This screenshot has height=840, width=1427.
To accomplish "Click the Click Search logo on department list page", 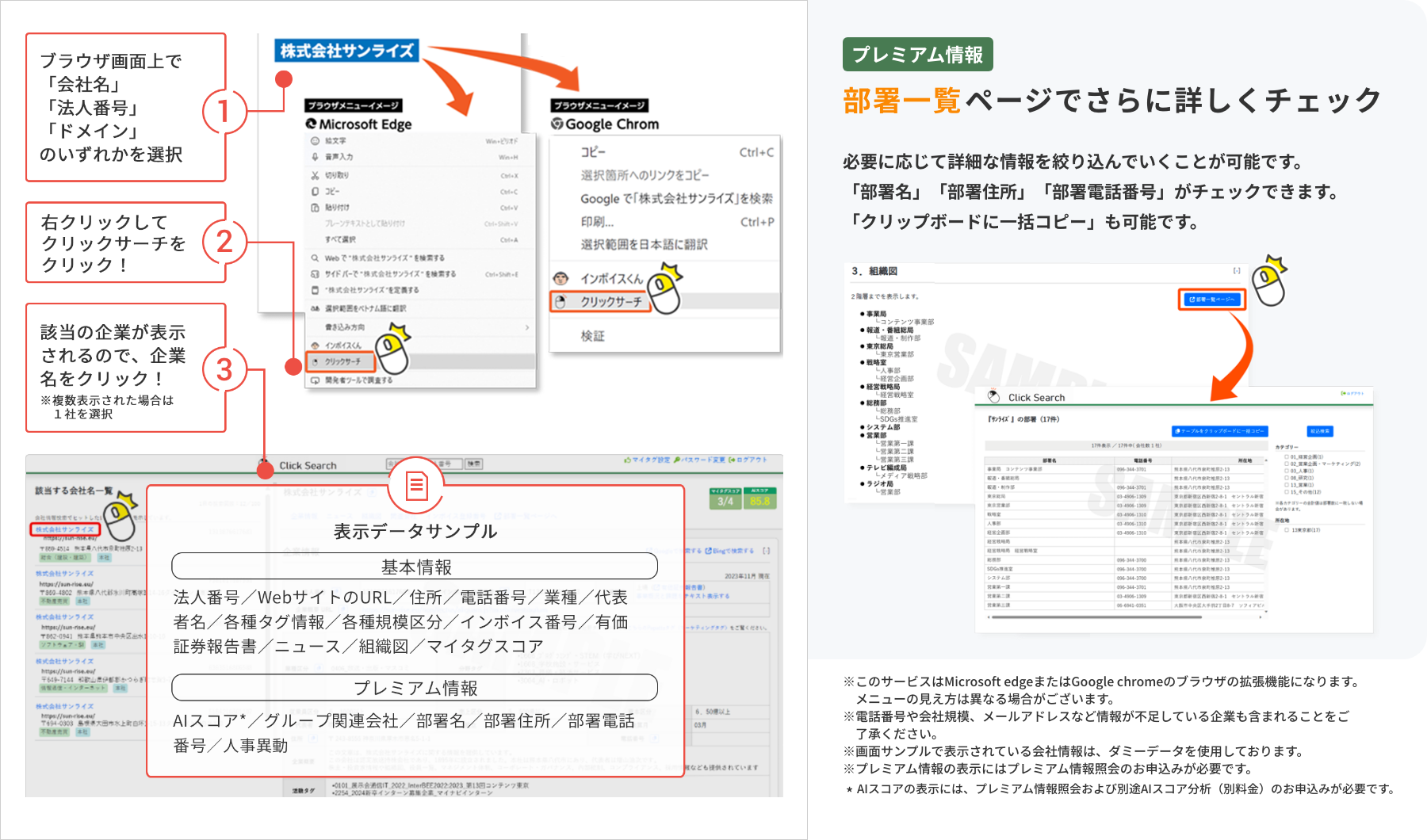I will (x=993, y=397).
